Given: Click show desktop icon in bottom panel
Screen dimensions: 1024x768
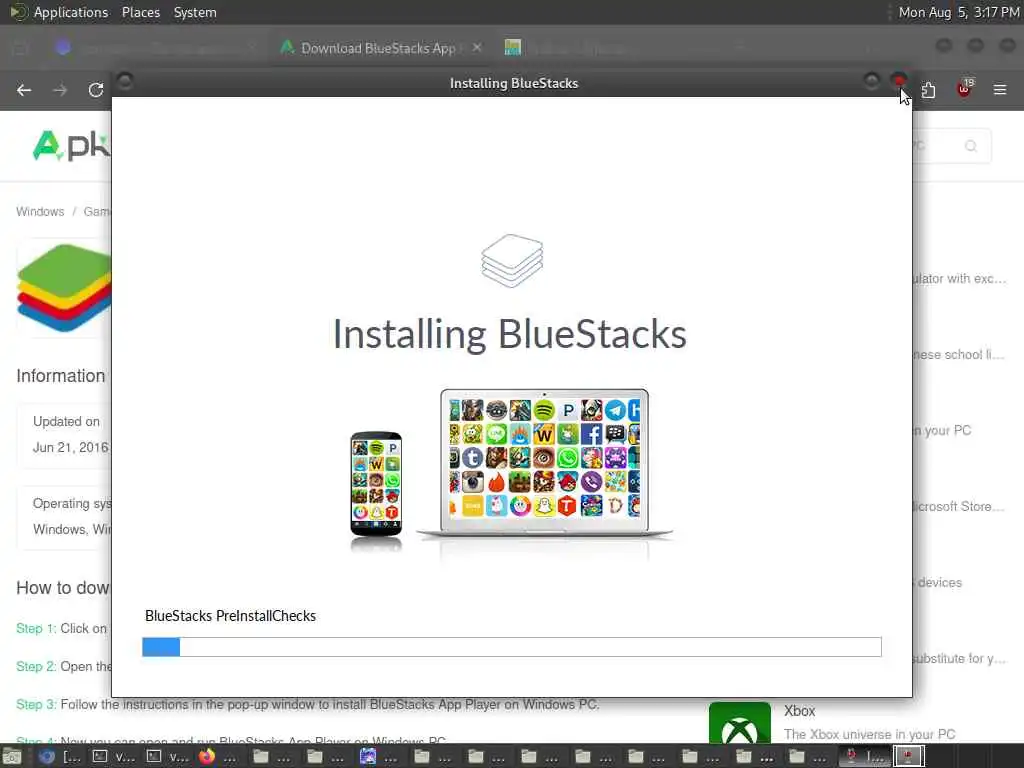Looking at the screenshot, I should click(12, 757).
